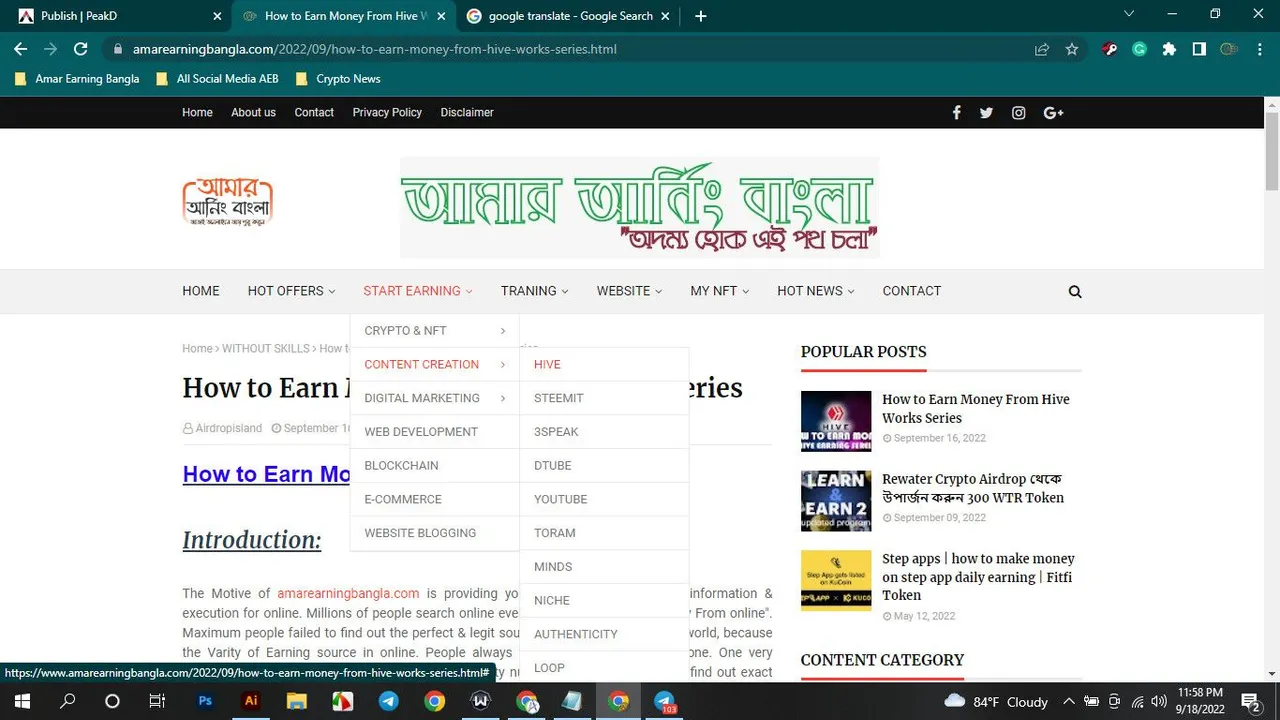The image size is (1280, 720).
Task: Expand the HOT NEWS dropdown
Action: click(x=816, y=291)
